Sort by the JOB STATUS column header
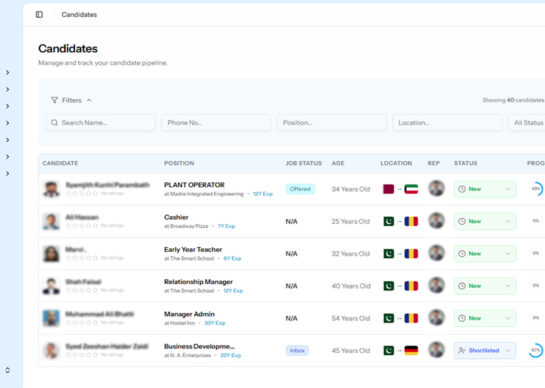This screenshot has width=545, height=388. 304,163
